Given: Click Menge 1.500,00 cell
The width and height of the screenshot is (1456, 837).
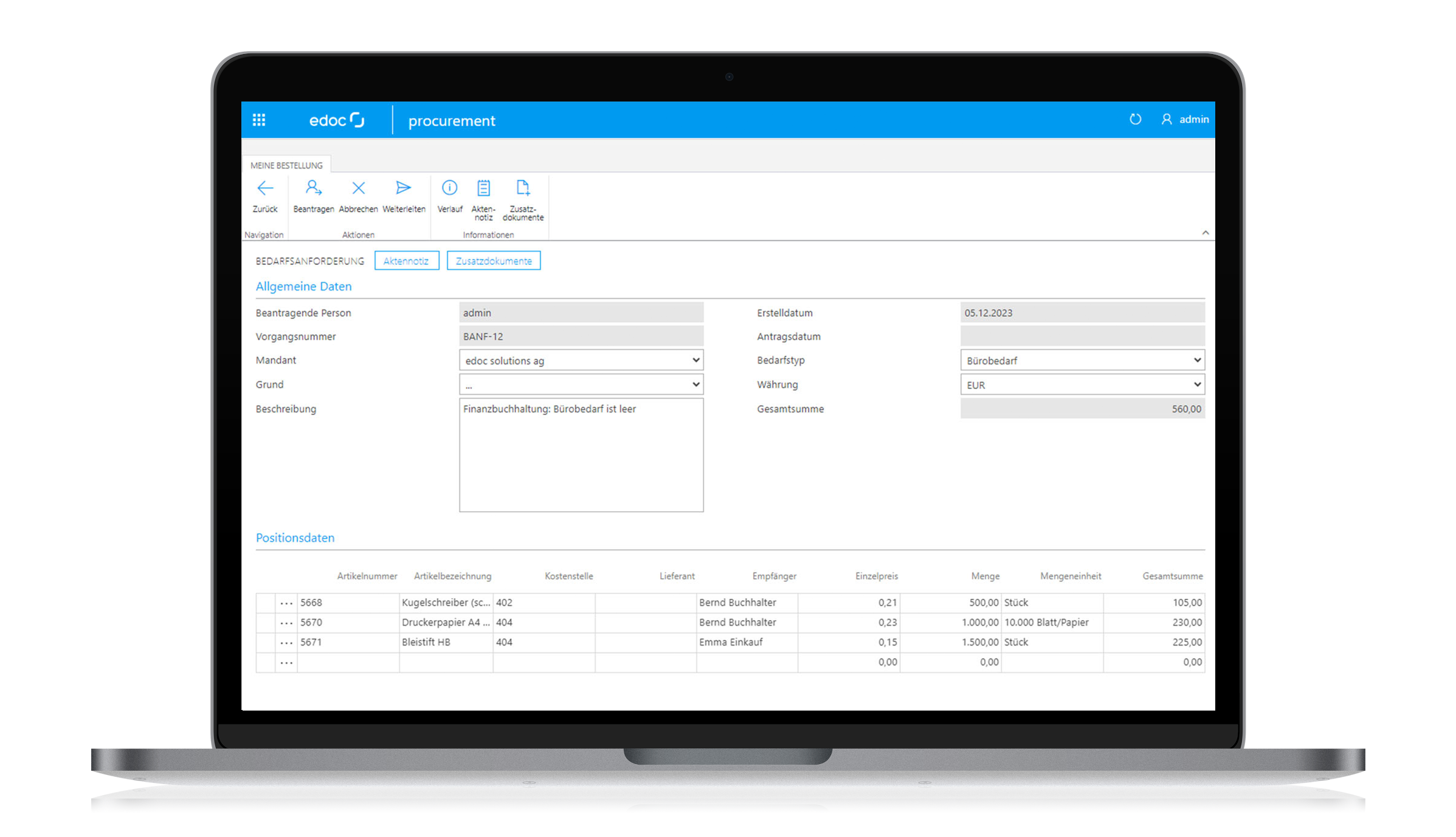Looking at the screenshot, I should 950,642.
